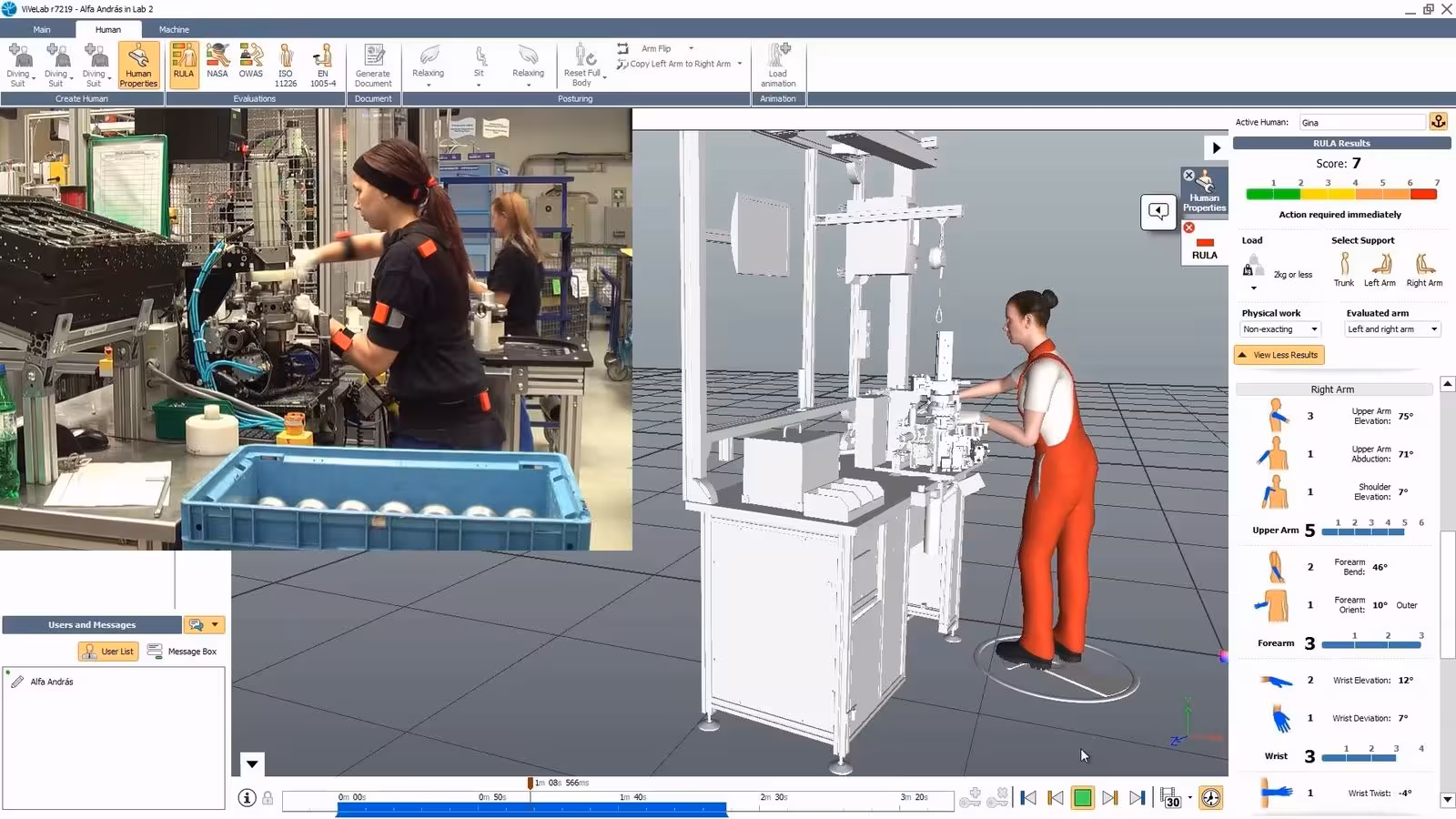The height and width of the screenshot is (819, 1456).
Task: Click the Wrist score bar
Action: coord(1359,757)
